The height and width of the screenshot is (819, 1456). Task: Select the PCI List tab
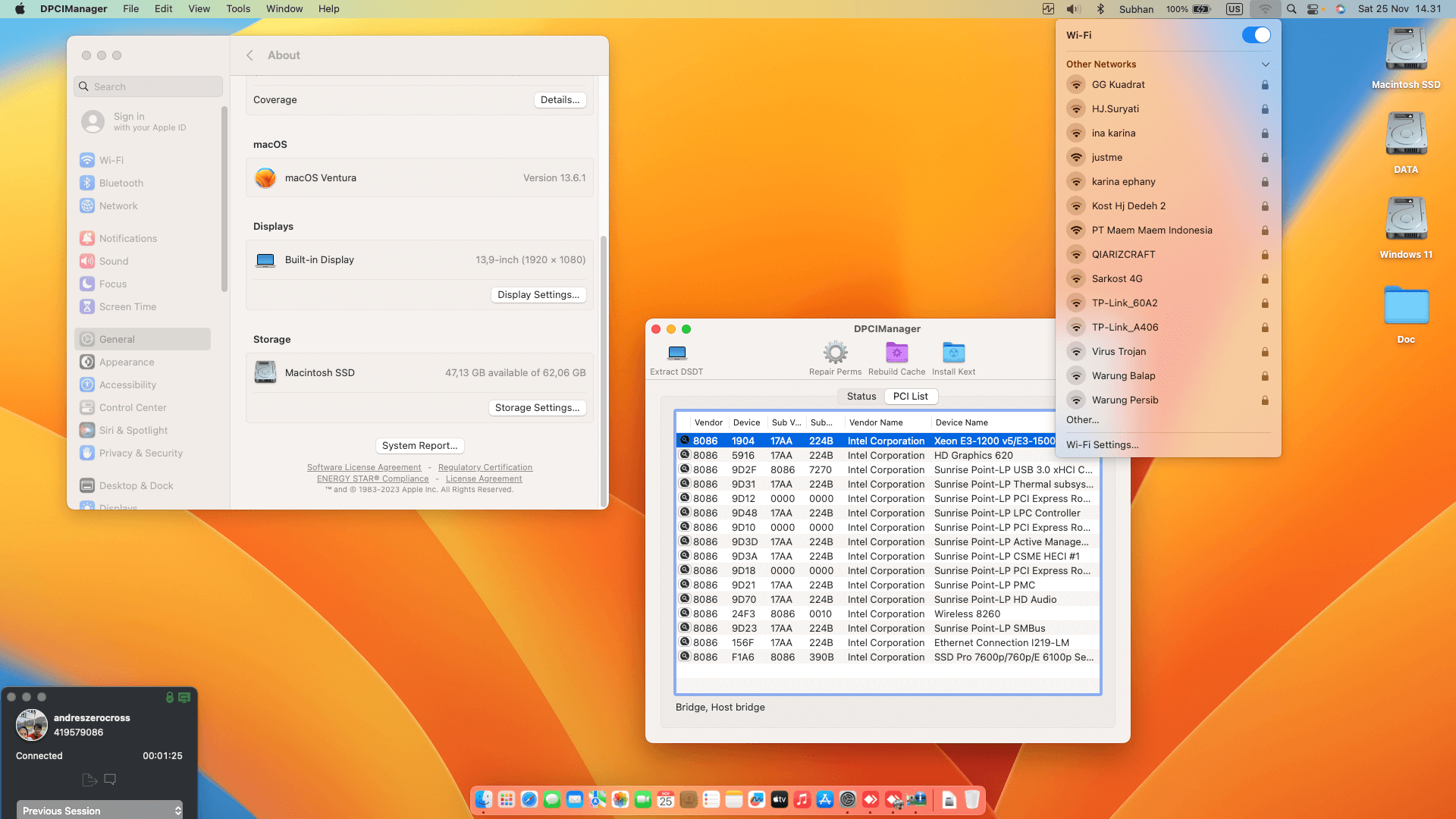(x=910, y=396)
